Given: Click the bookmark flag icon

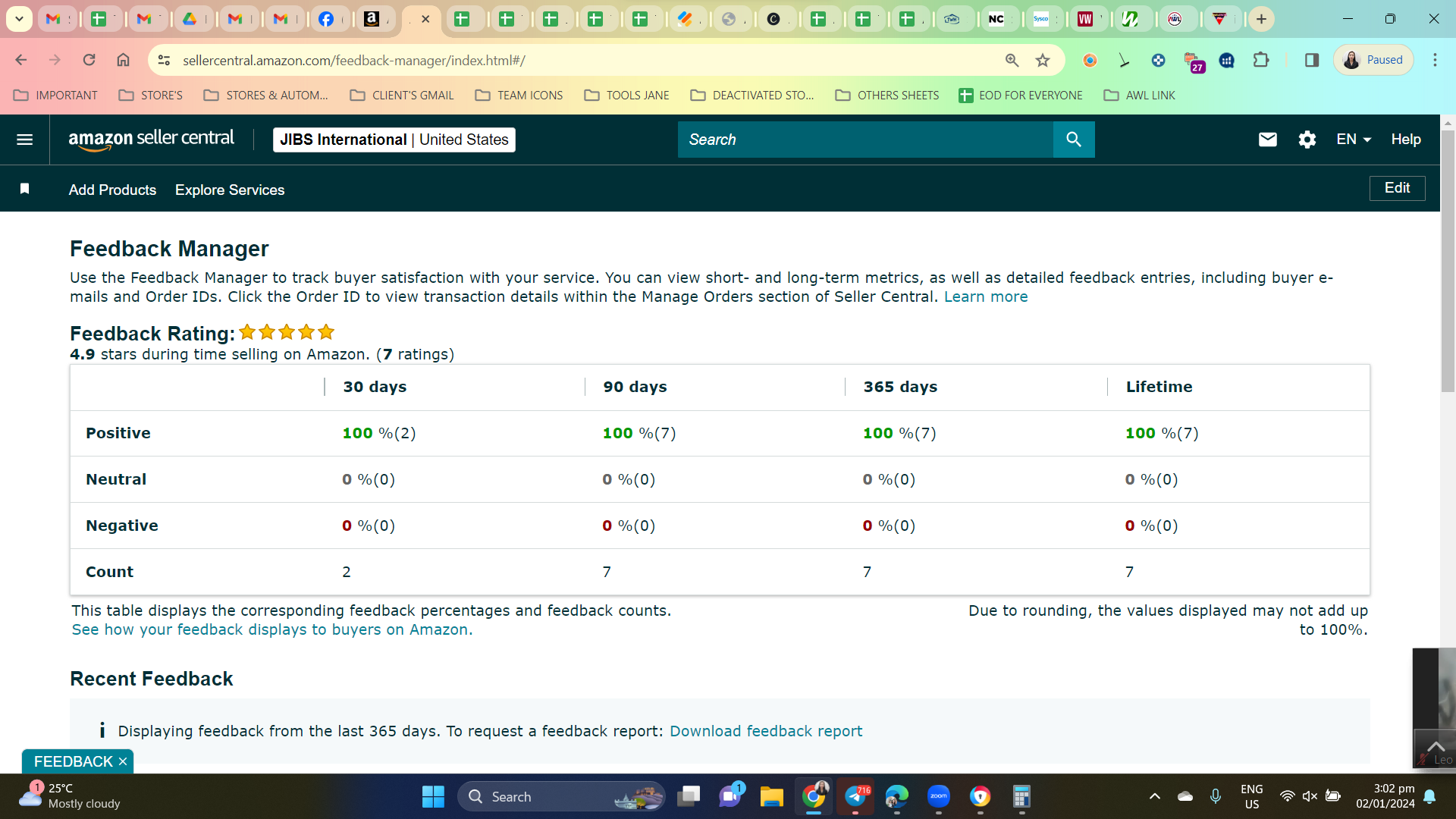Looking at the screenshot, I should (x=24, y=189).
